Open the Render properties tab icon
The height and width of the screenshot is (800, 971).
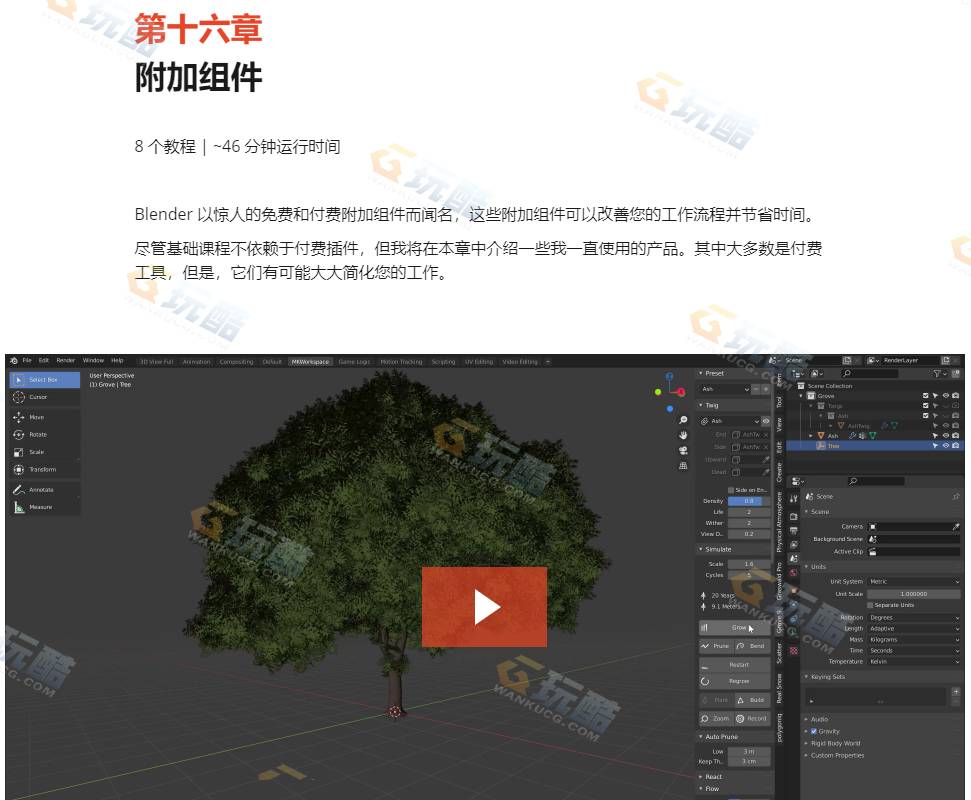click(793, 516)
